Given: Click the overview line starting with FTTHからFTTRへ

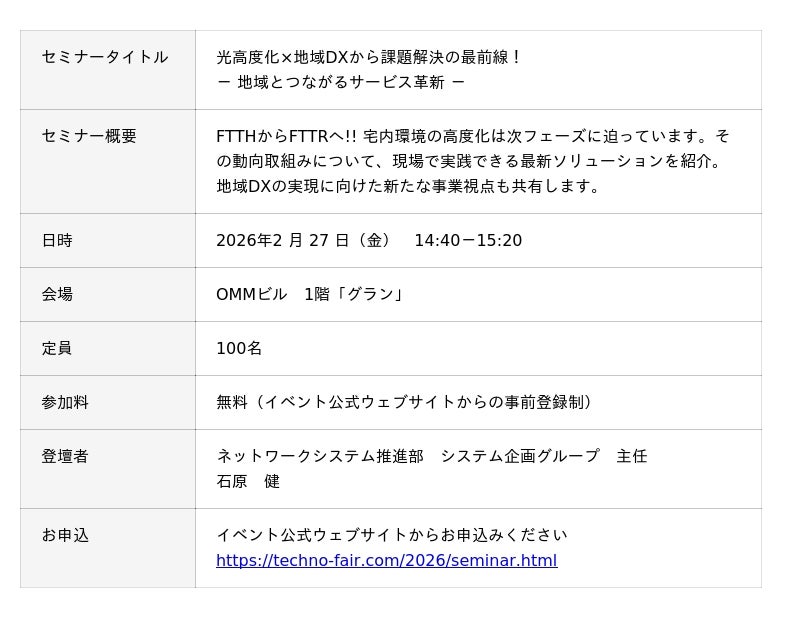Looking at the screenshot, I should [x=472, y=136].
